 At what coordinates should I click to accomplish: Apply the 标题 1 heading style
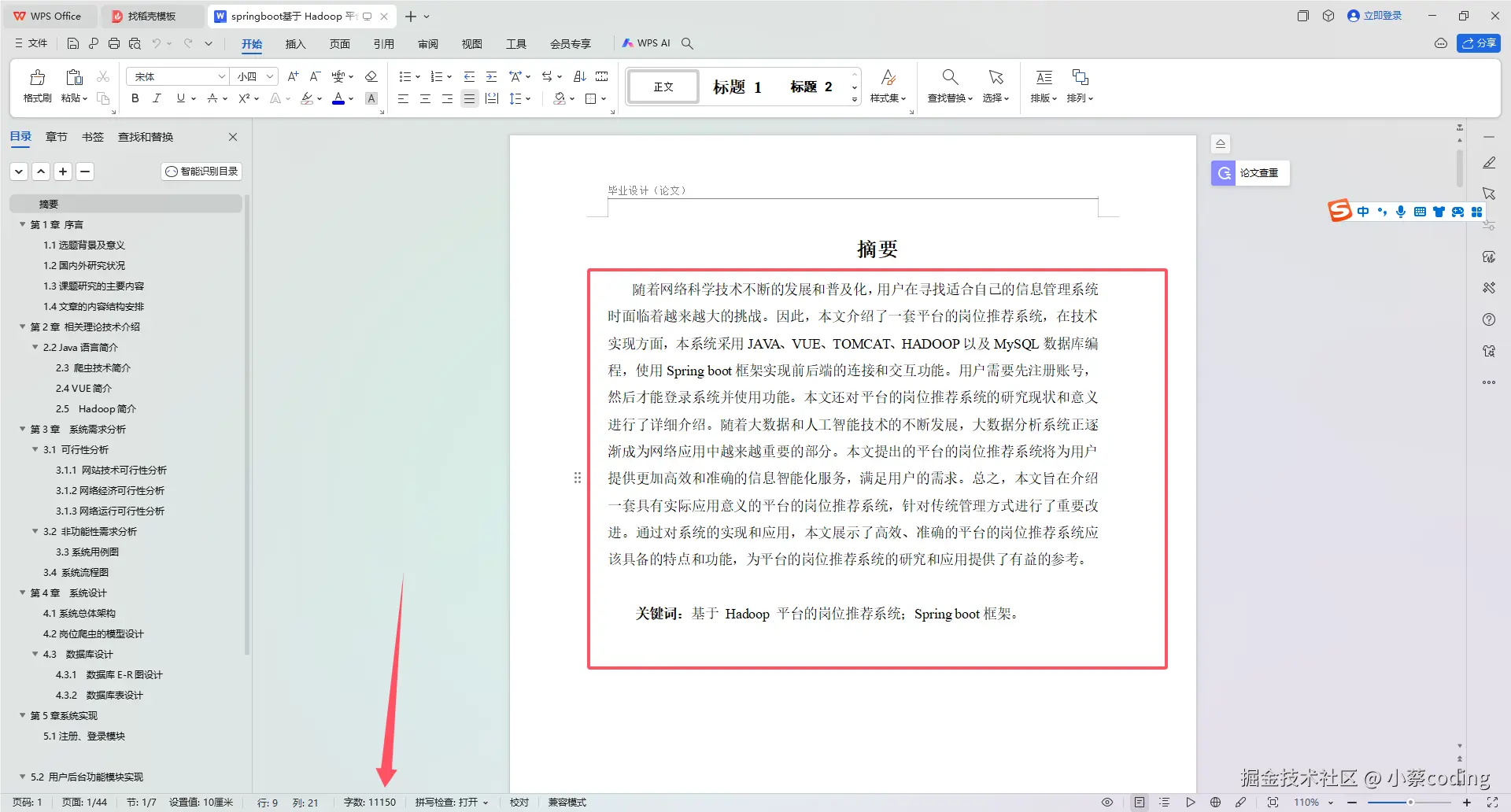point(737,87)
